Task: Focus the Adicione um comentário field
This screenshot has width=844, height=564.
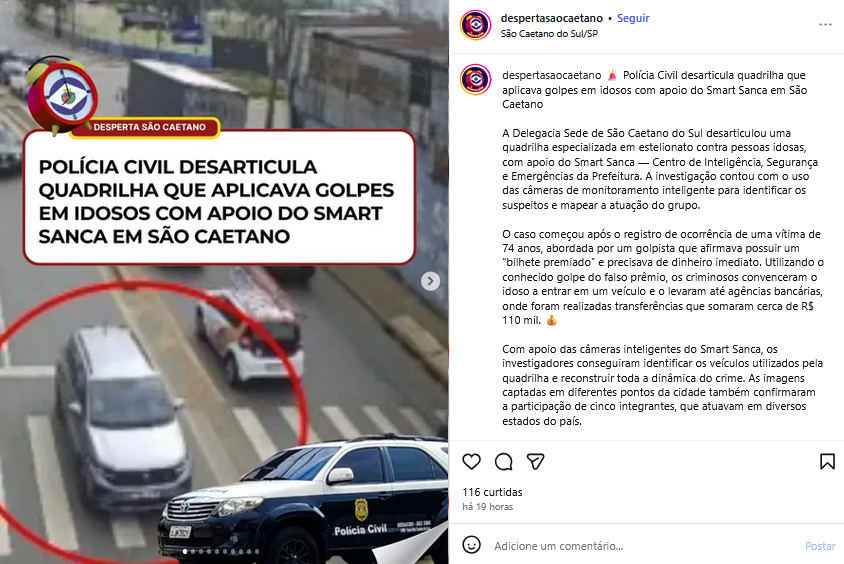Action: (644, 546)
